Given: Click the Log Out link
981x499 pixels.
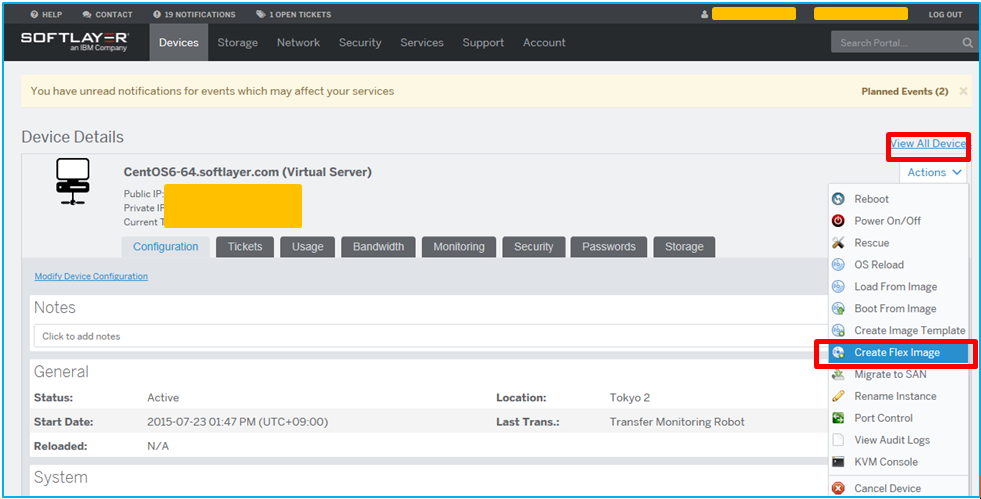Looking at the screenshot, I should click(x=945, y=14).
